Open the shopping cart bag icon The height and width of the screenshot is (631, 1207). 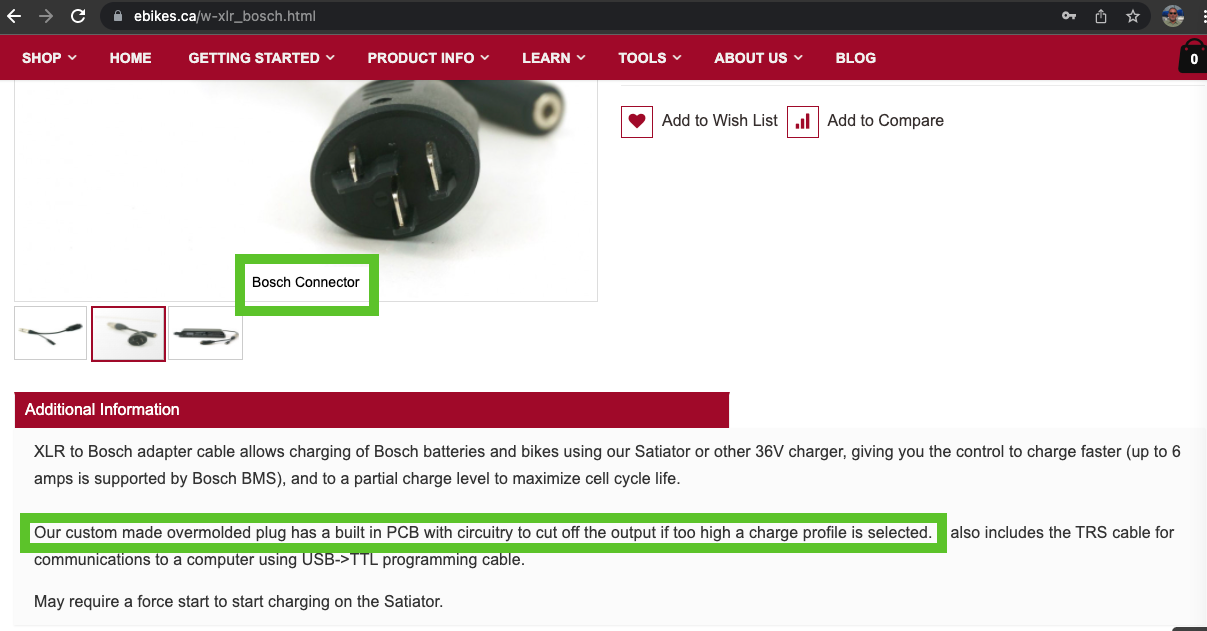(x=1193, y=57)
